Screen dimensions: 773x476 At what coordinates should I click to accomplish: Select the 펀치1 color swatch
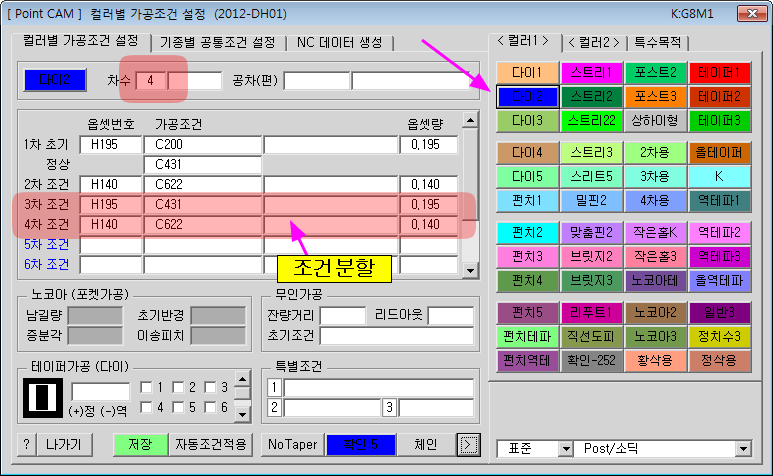click(527, 201)
